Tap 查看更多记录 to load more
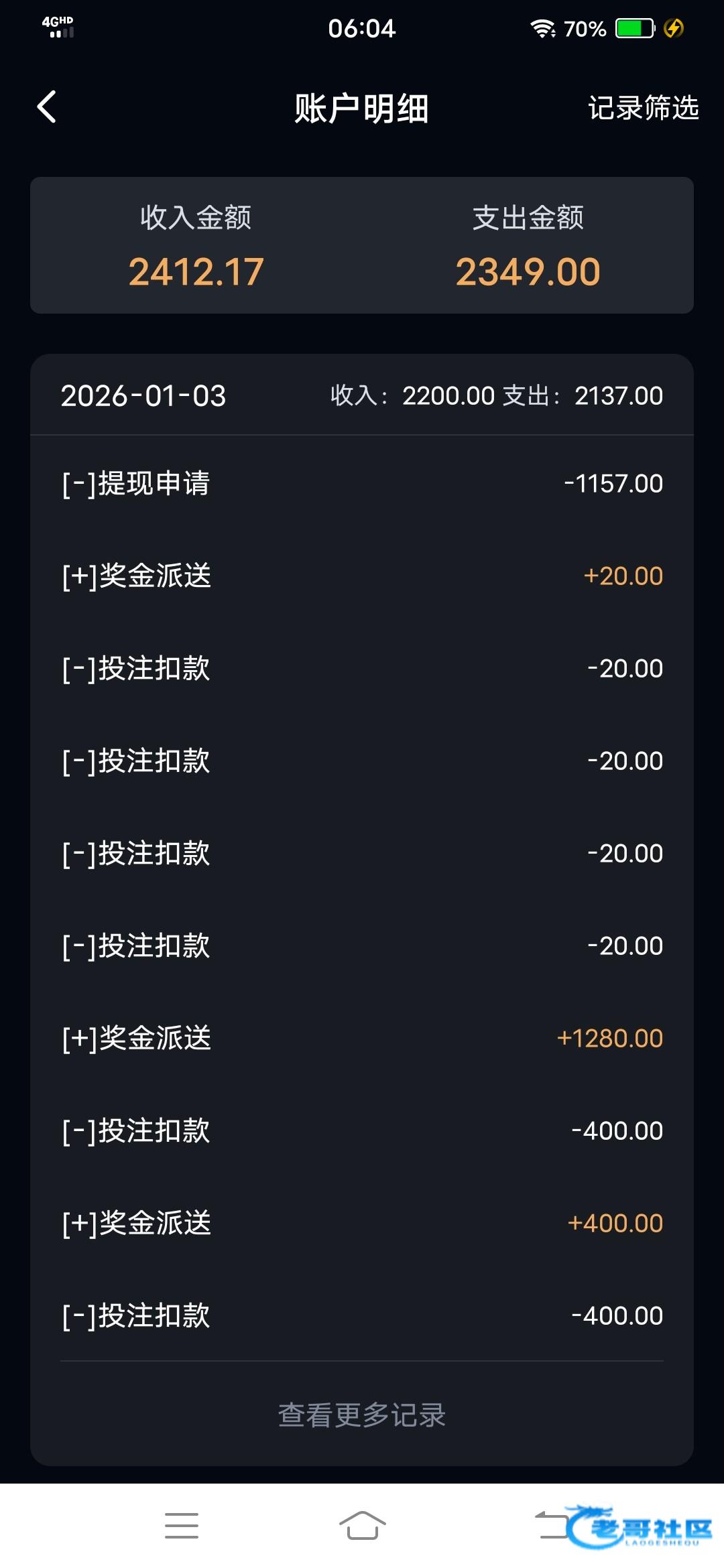This screenshot has width=724, height=1568. pos(362,1415)
